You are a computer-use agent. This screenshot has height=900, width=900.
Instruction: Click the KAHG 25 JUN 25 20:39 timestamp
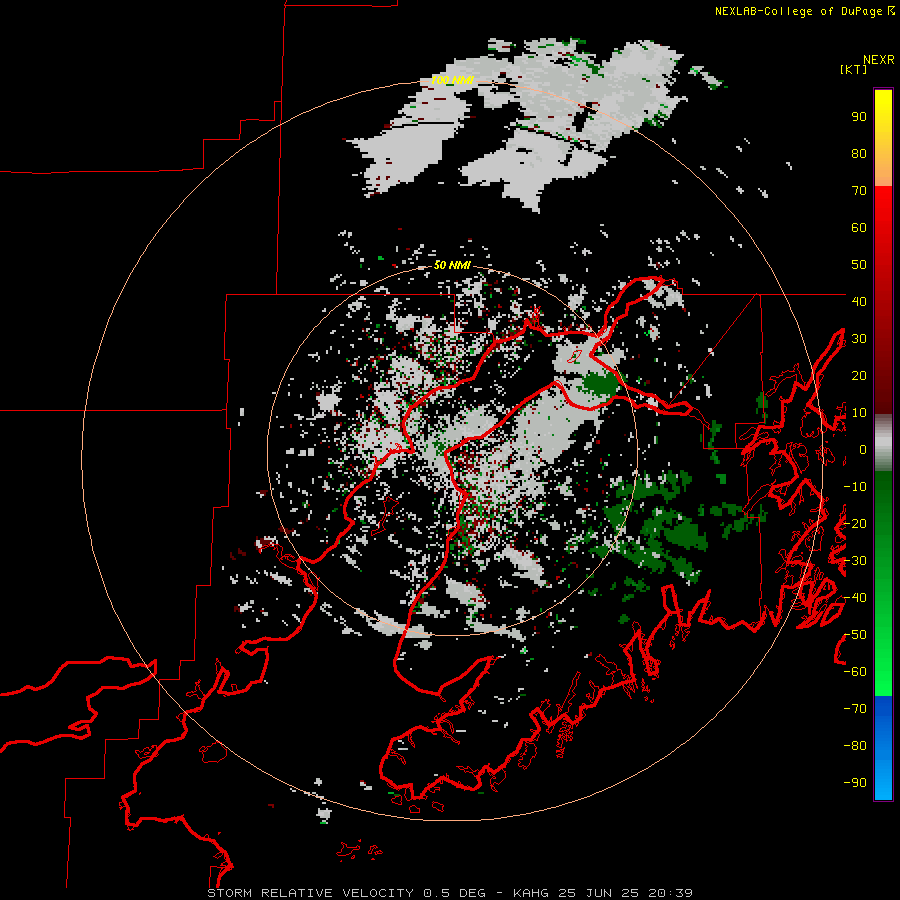click(603, 893)
